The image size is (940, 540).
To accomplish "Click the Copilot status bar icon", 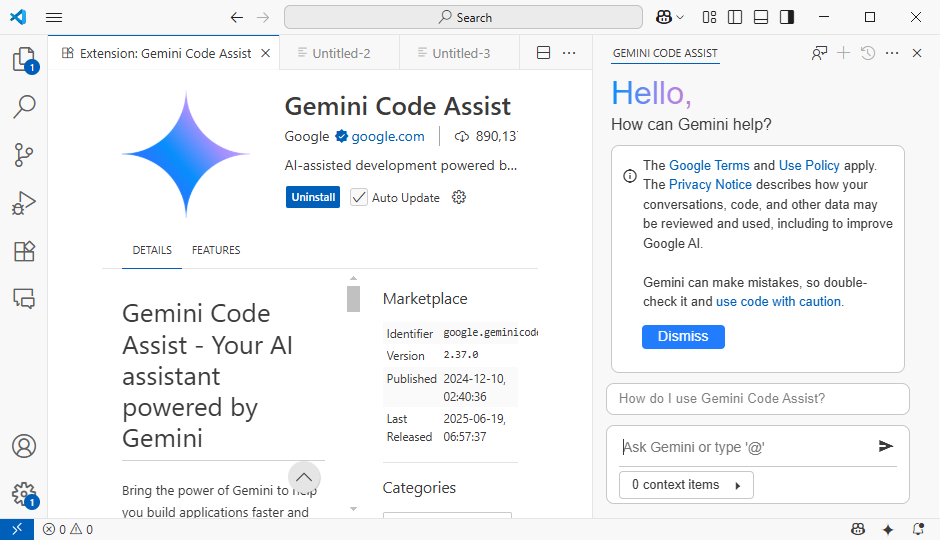I will 858,529.
